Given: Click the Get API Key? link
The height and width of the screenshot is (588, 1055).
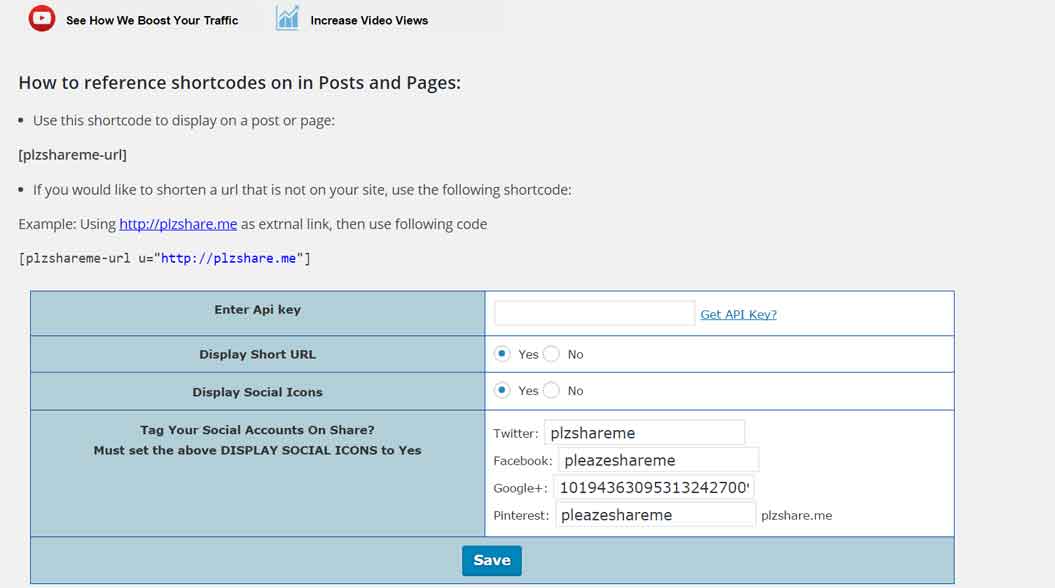Looking at the screenshot, I should 738,314.
